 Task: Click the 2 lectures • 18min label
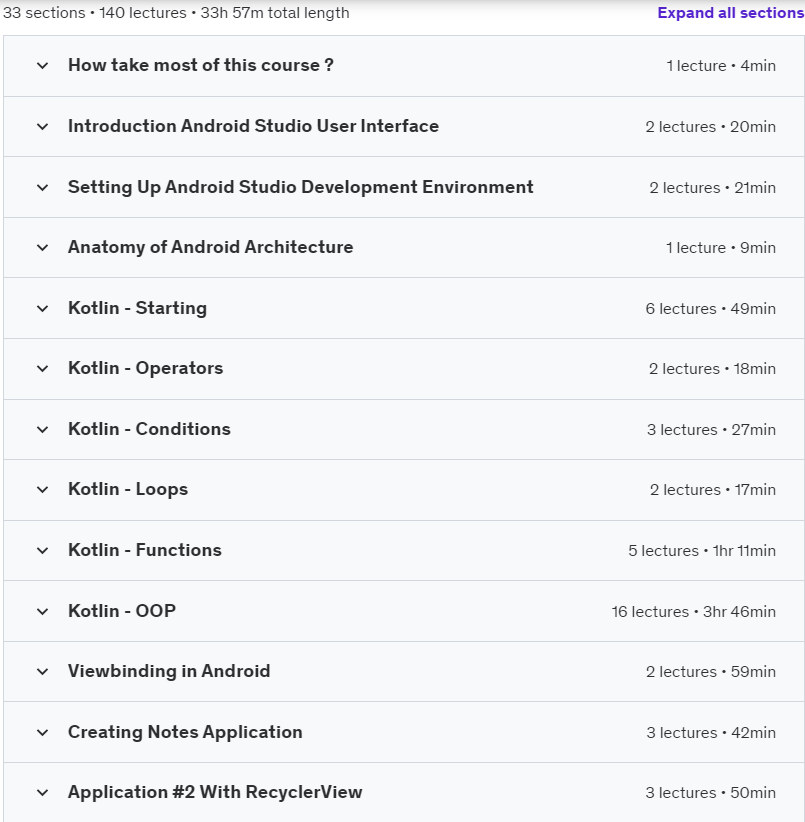pos(712,369)
